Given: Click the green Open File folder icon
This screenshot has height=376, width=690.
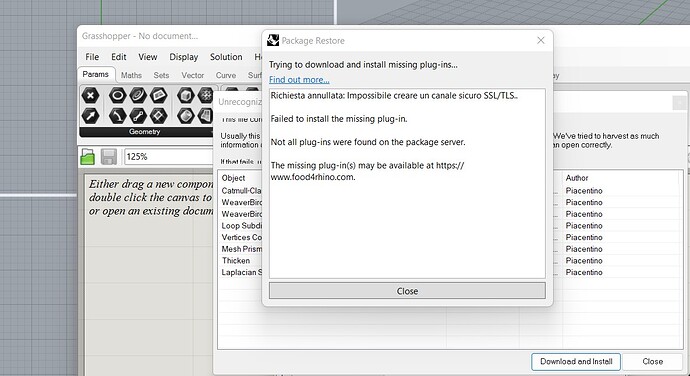Looking at the screenshot, I should (88, 157).
